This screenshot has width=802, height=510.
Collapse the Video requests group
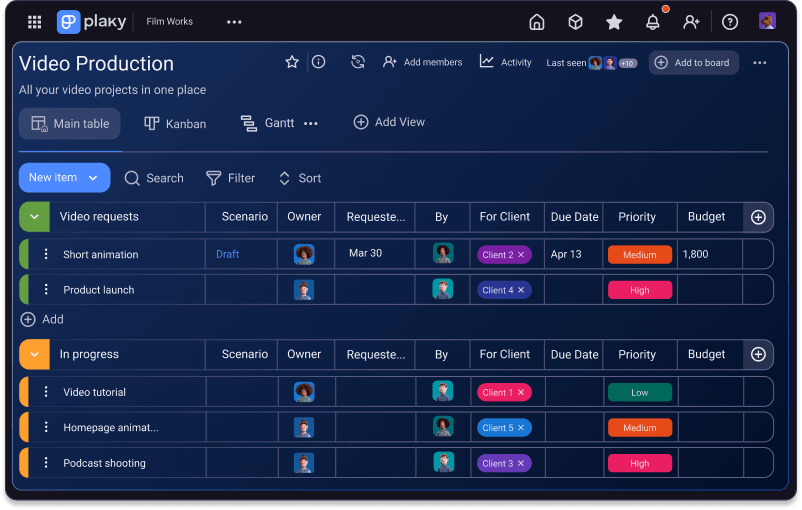(x=34, y=217)
